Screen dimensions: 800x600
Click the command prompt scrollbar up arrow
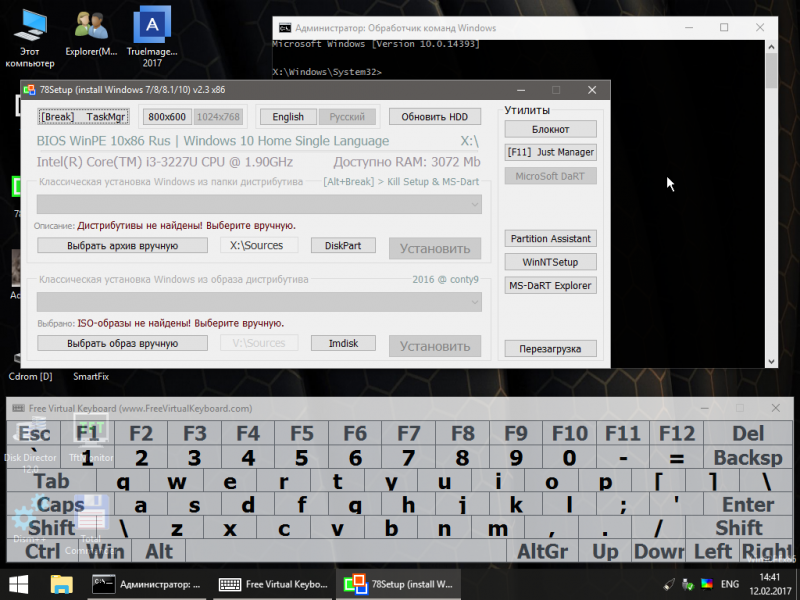(x=771, y=47)
